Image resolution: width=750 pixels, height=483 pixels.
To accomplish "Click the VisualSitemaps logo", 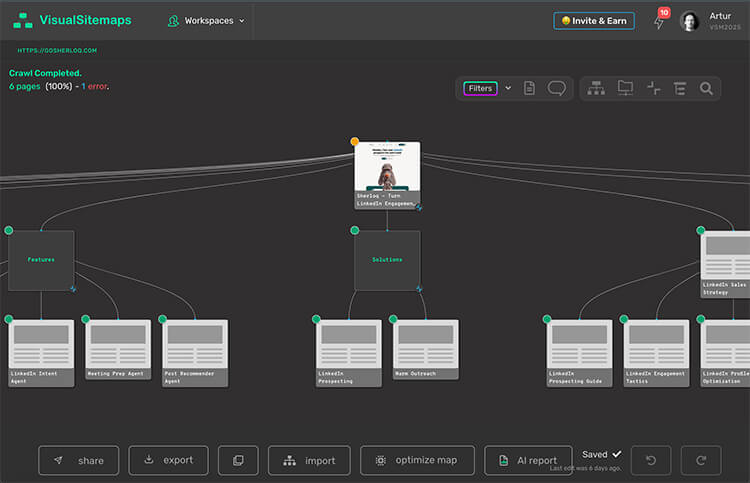I will [72, 20].
